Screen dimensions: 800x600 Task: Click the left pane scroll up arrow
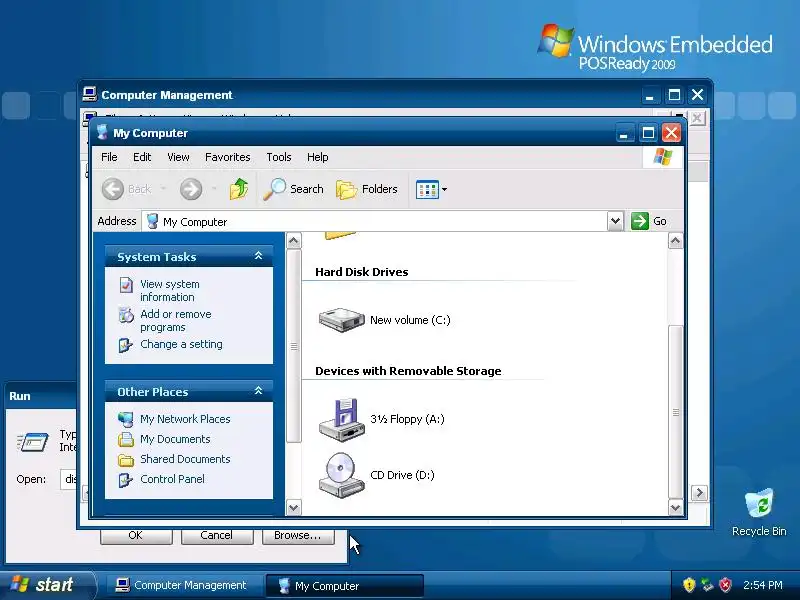click(x=294, y=241)
